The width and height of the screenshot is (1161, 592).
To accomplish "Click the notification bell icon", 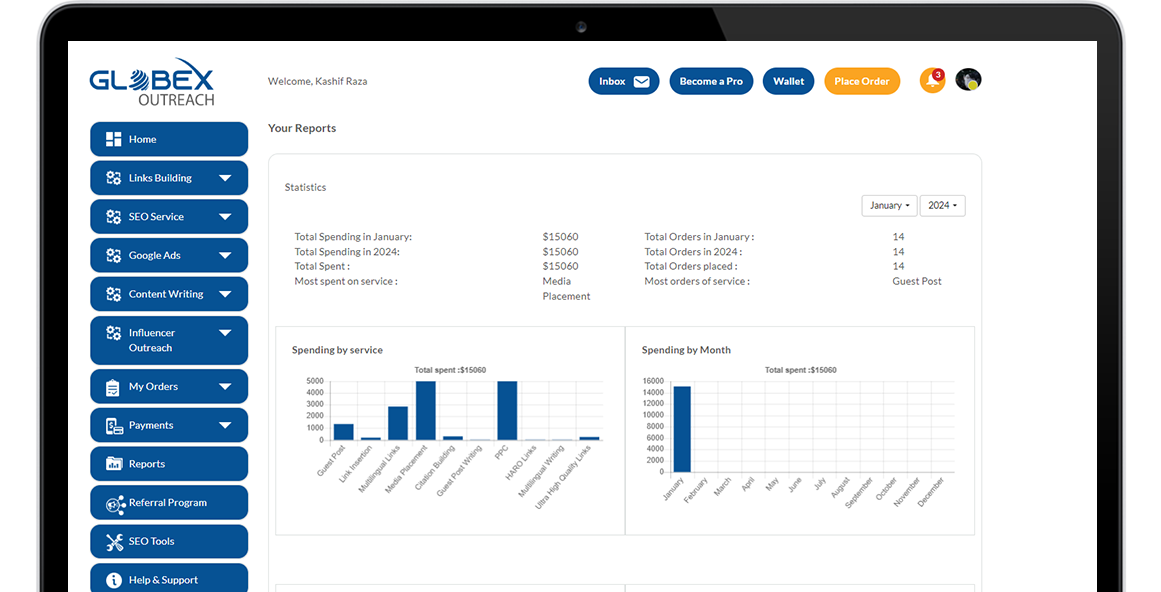I will [932, 81].
